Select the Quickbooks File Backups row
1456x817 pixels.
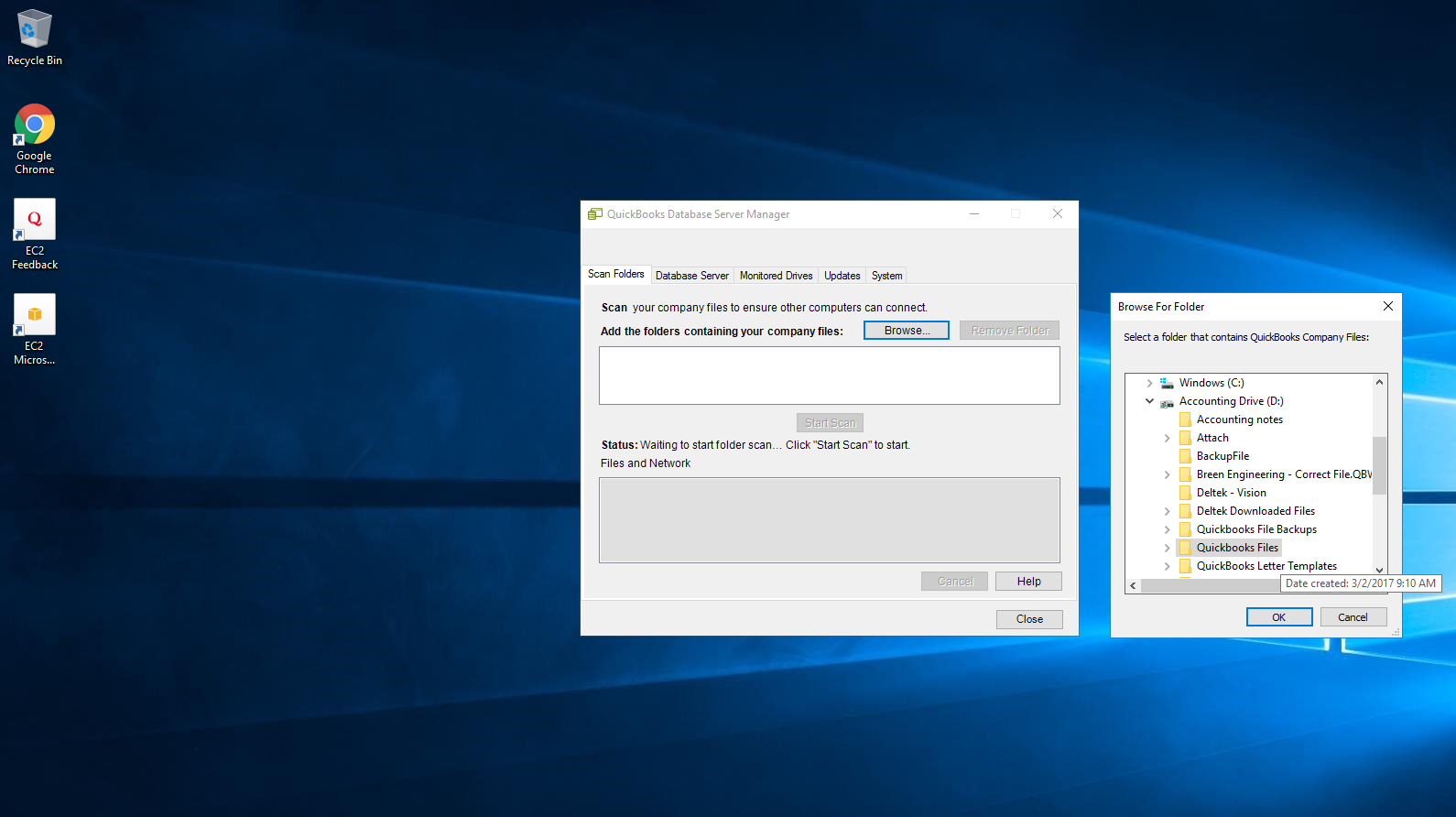point(1256,529)
